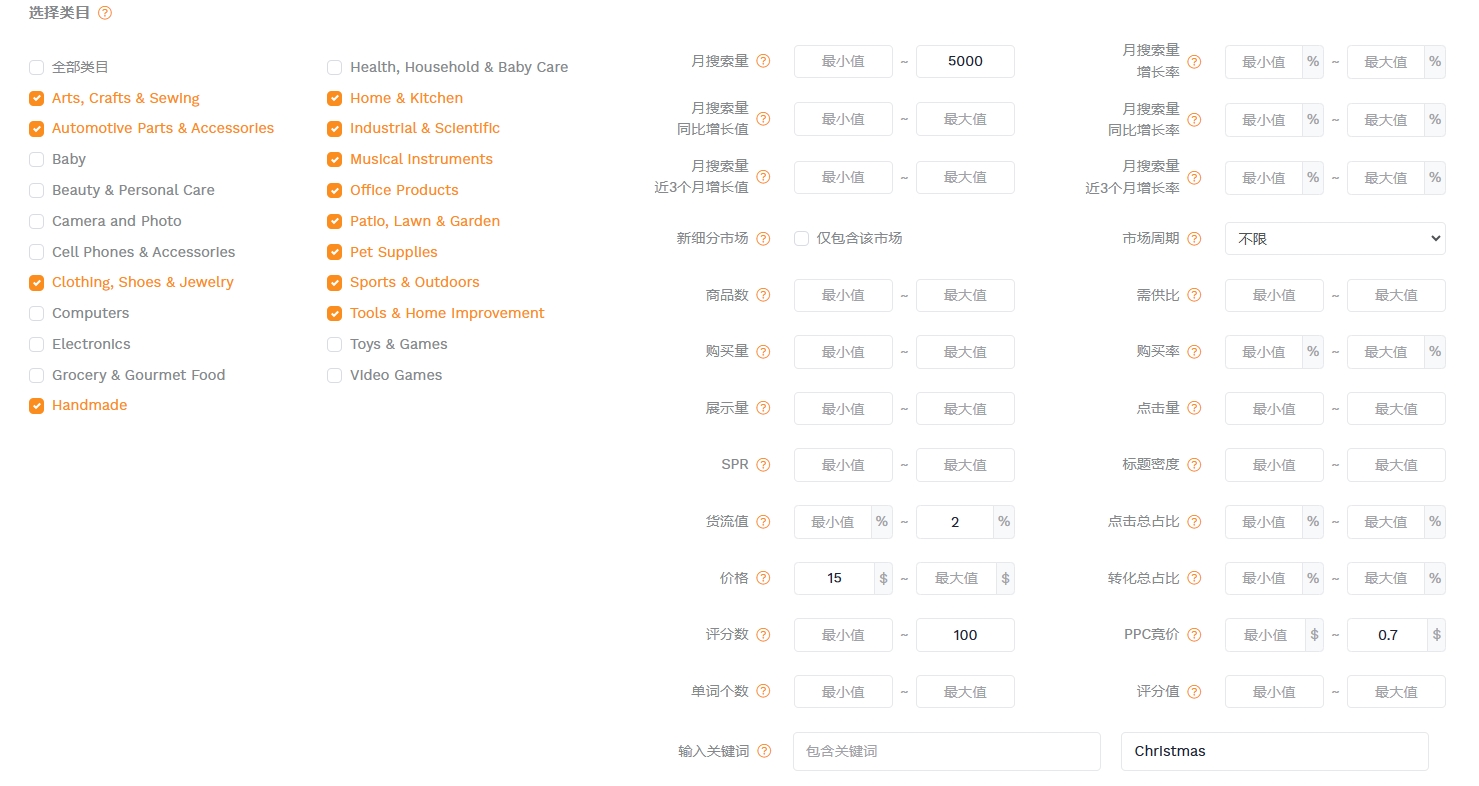The image size is (1479, 786).
Task: Open the 市场周期 dropdown
Action: [x=1334, y=239]
